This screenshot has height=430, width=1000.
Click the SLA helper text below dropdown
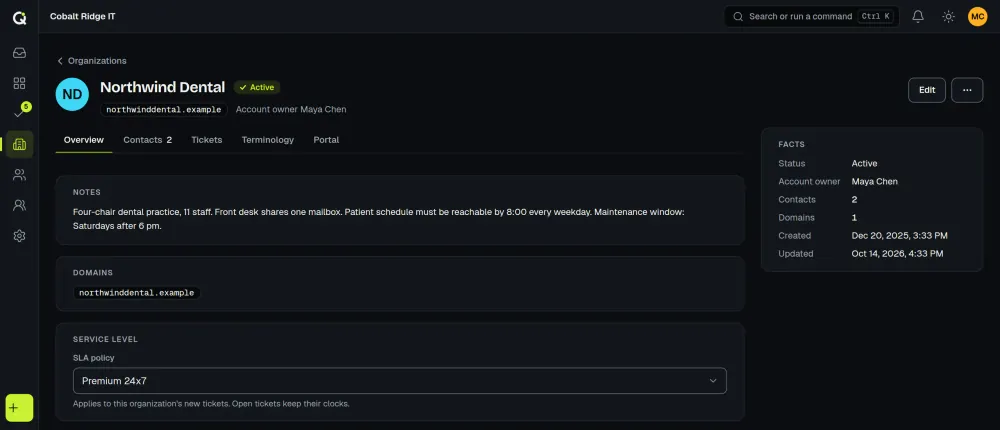tap(211, 404)
